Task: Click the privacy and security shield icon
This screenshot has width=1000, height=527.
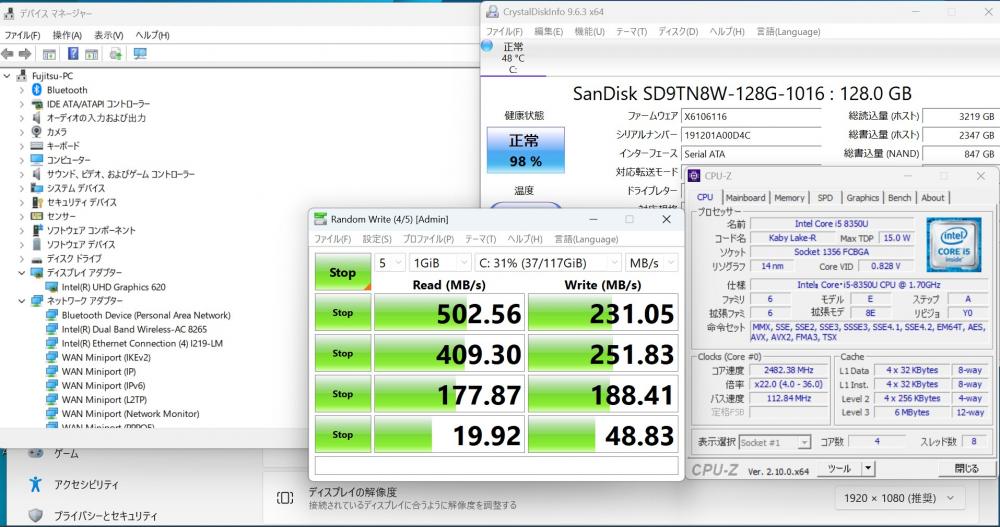Action: pyautogui.click(x=36, y=516)
